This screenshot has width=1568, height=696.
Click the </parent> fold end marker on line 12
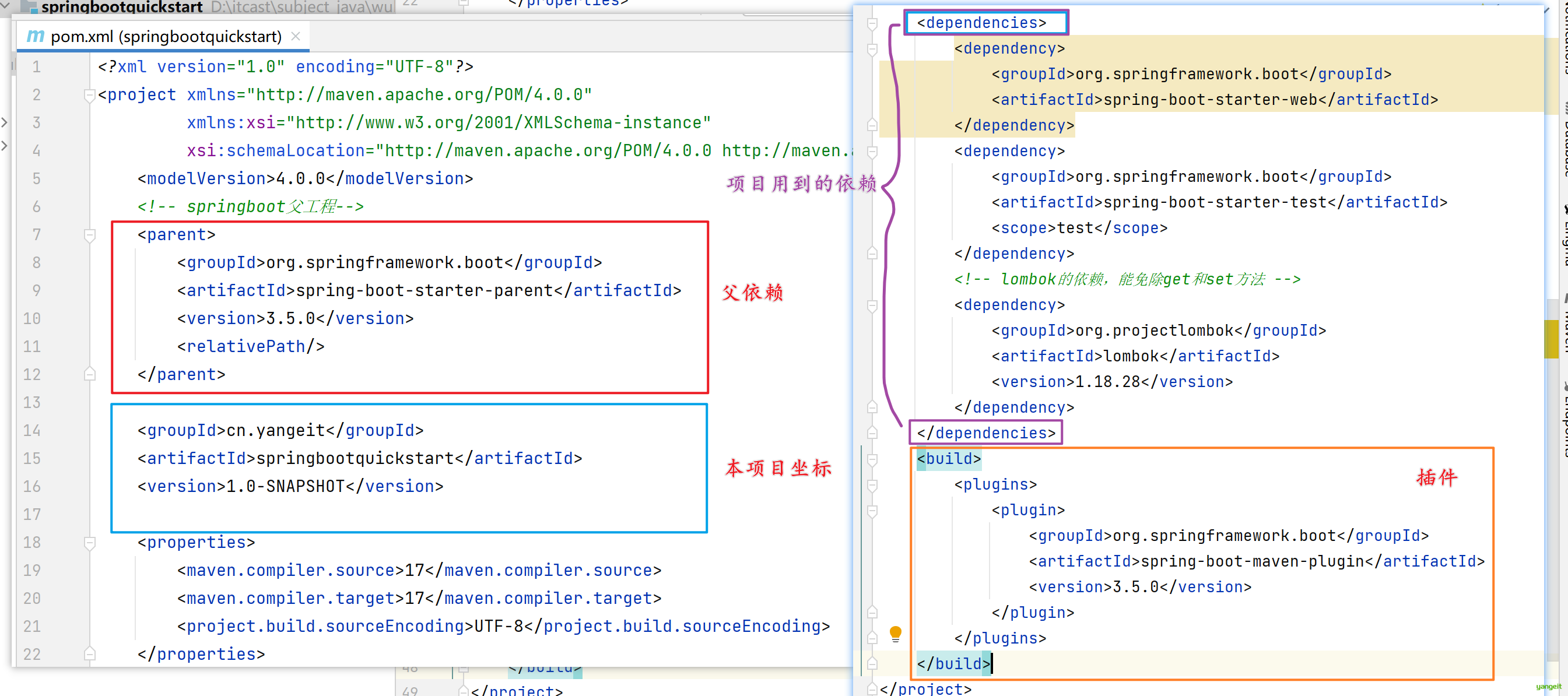click(89, 374)
